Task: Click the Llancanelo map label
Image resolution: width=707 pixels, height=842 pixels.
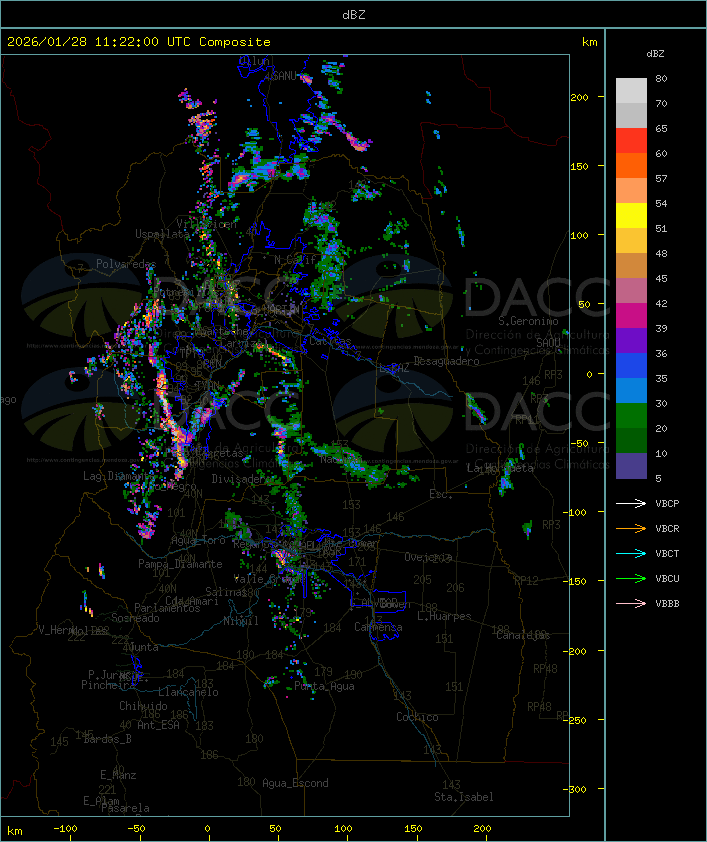Action: pyautogui.click(x=188, y=692)
